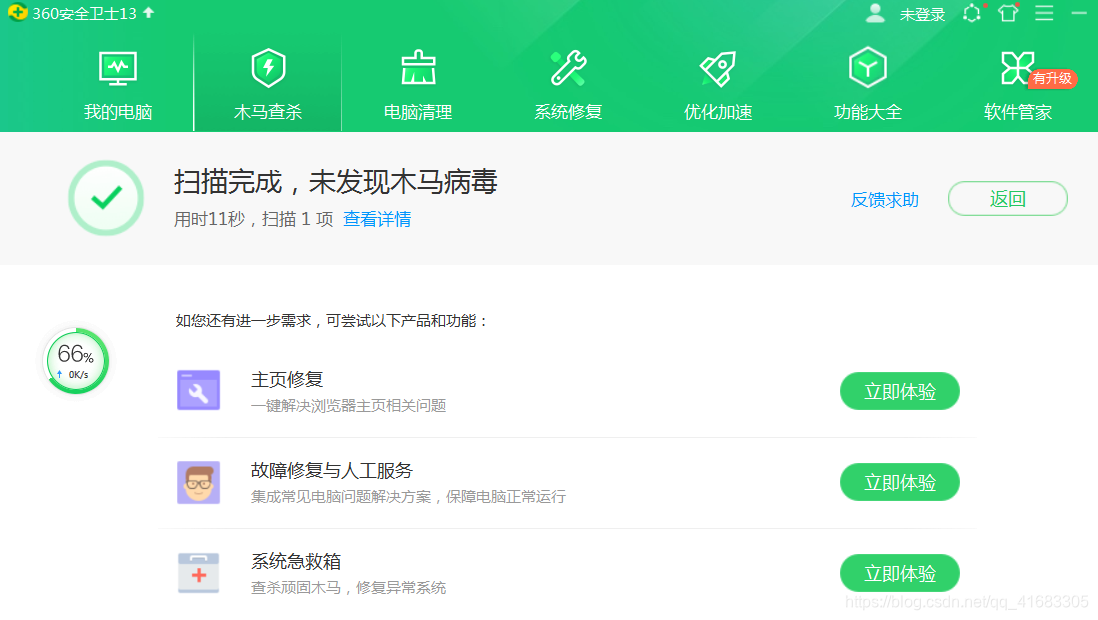Open the notification center icon with red dot
This screenshot has height=620, width=1098.
point(973,13)
